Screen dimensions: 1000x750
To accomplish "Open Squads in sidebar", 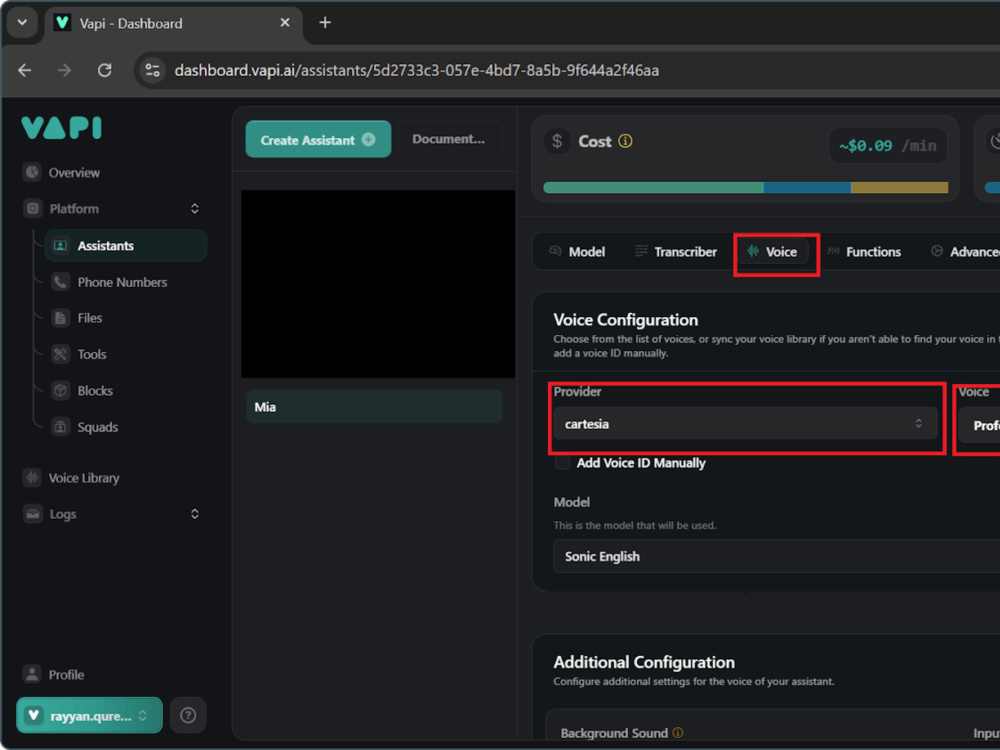I will (98, 427).
